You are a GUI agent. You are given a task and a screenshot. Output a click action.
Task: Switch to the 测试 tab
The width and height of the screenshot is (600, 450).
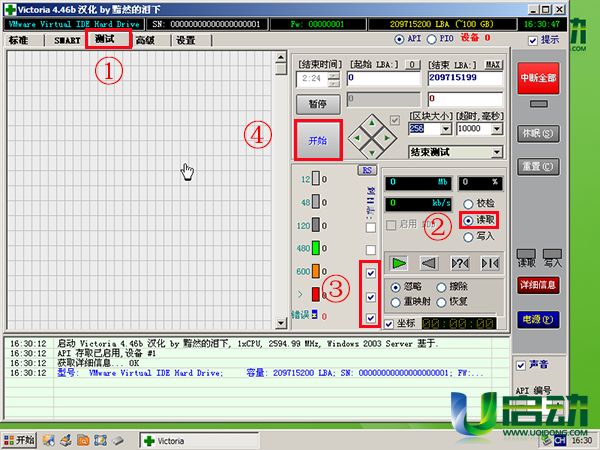coord(109,39)
